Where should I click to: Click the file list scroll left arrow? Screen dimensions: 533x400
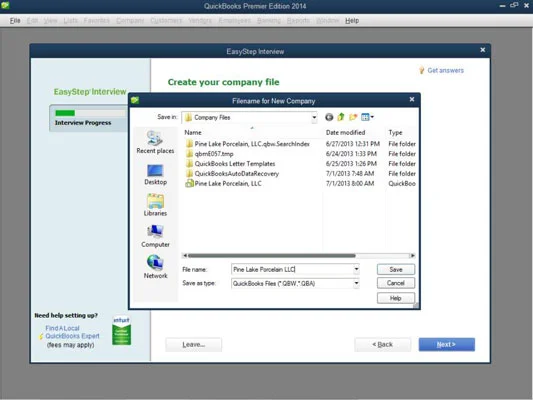point(185,256)
